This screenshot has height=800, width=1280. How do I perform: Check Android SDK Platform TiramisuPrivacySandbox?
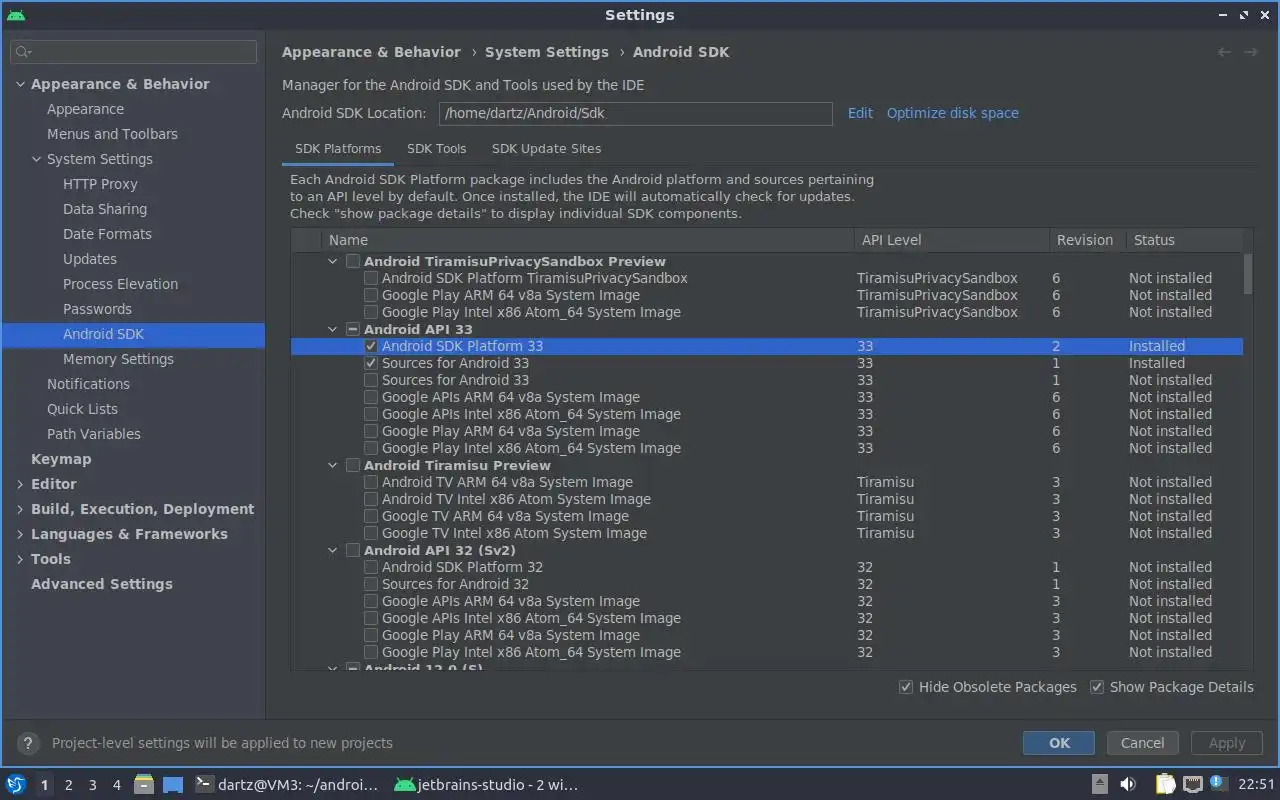point(371,278)
